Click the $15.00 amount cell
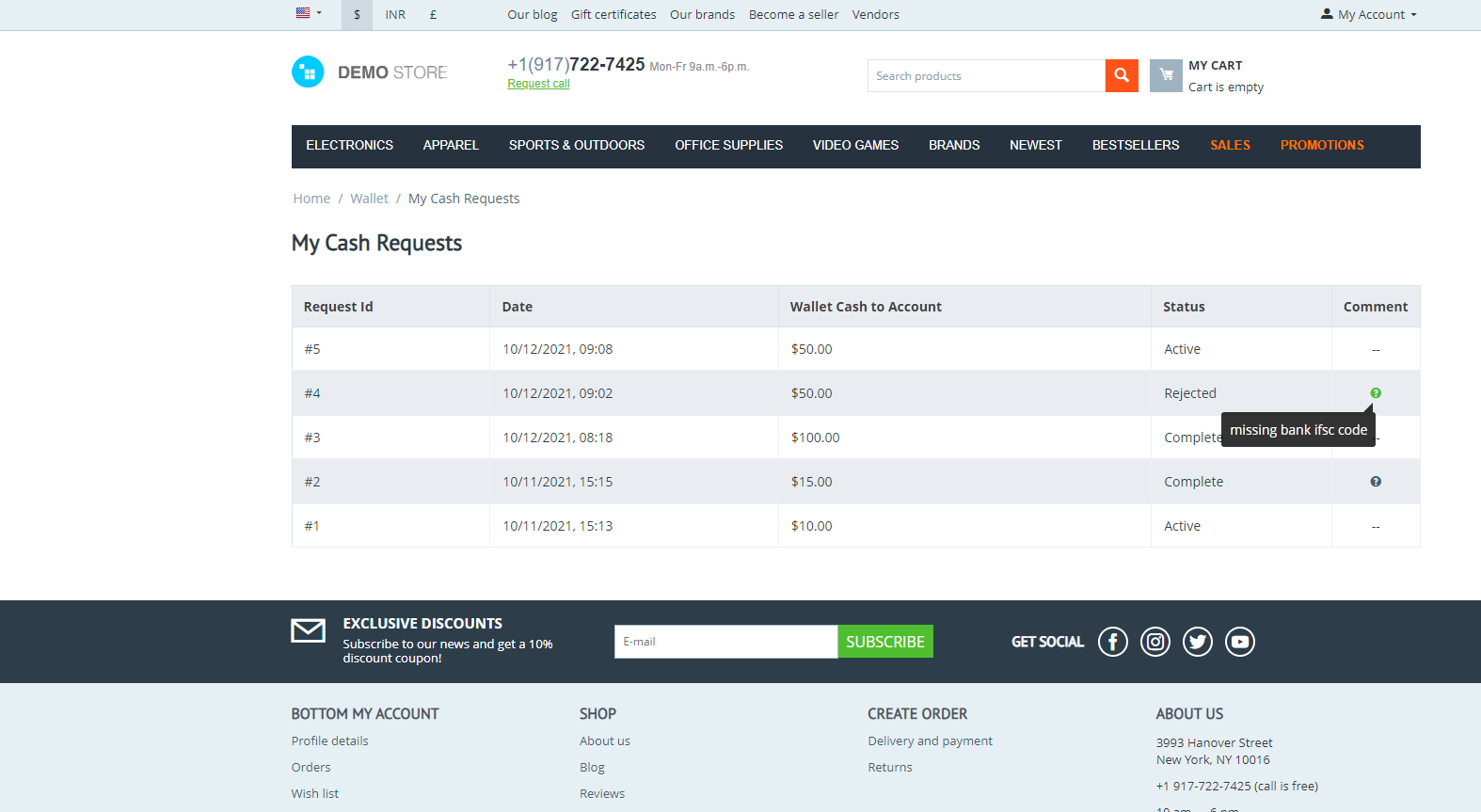Image resolution: width=1481 pixels, height=812 pixels. click(x=964, y=482)
